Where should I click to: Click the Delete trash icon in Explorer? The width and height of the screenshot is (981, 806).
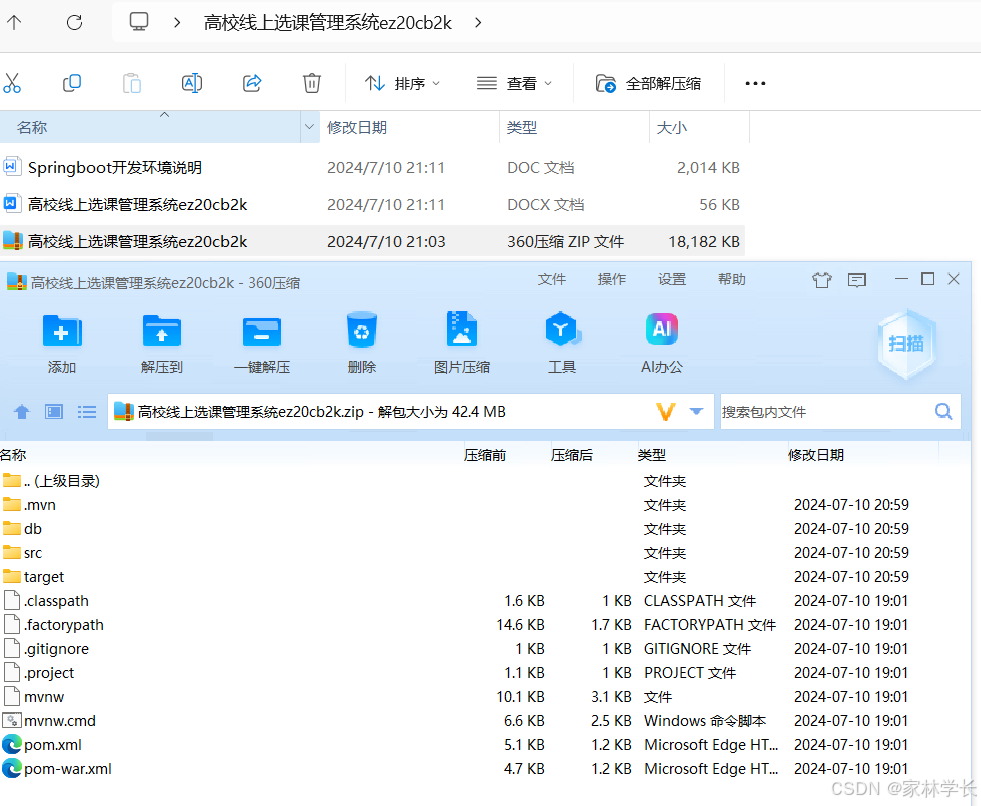(x=312, y=83)
